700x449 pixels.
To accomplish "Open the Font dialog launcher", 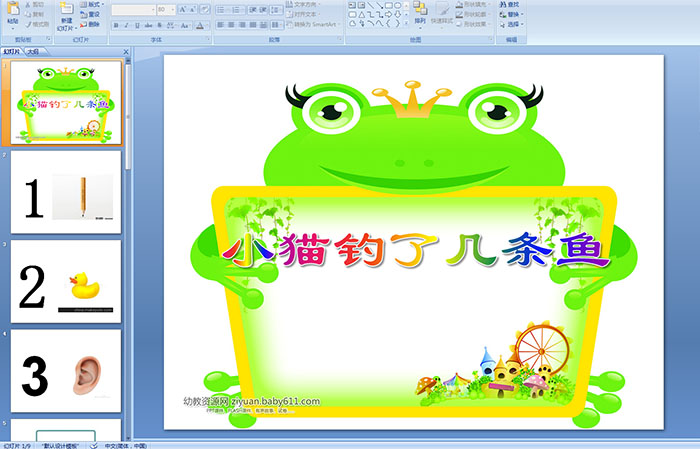I will click(x=208, y=39).
